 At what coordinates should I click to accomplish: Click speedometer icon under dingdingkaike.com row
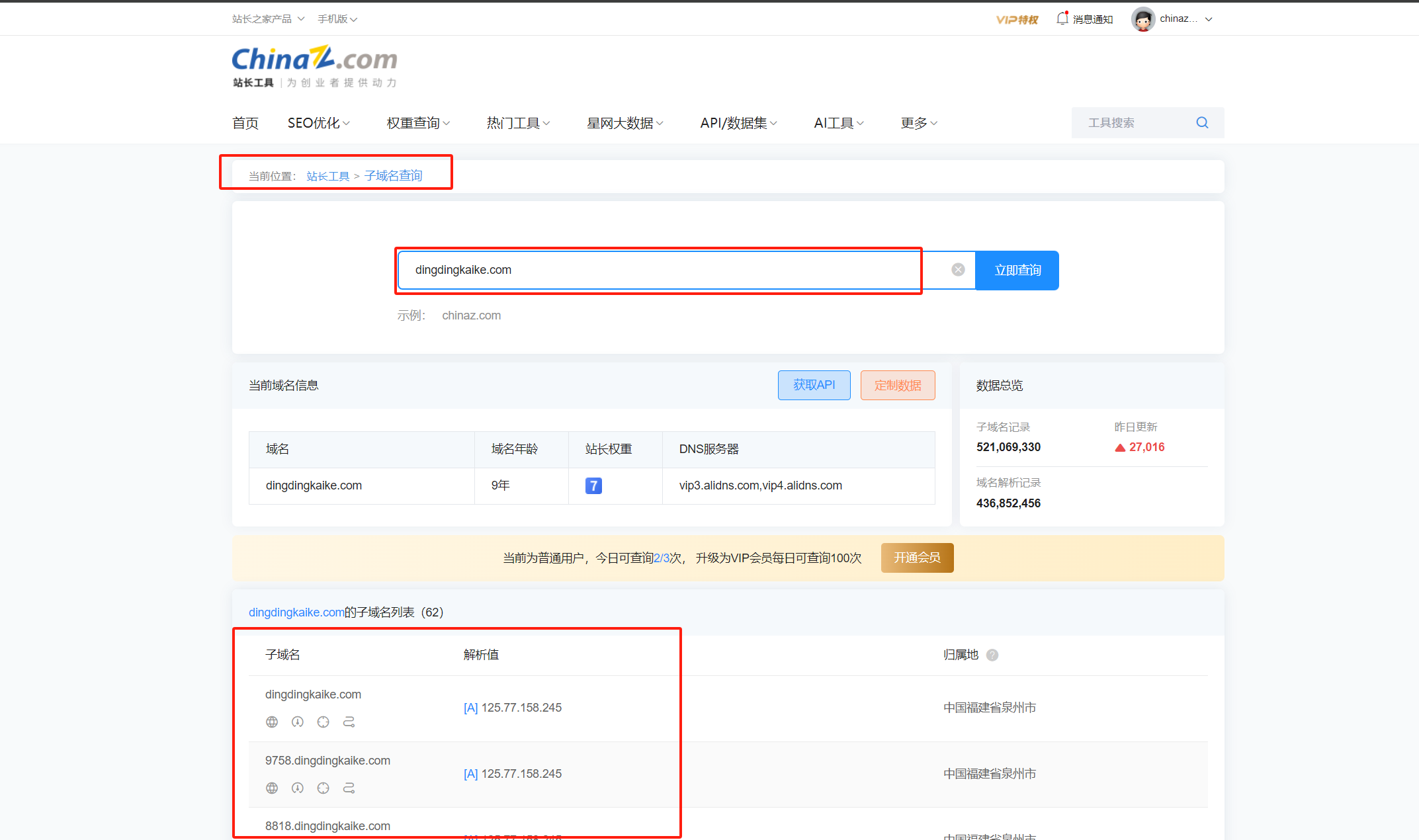click(x=298, y=722)
